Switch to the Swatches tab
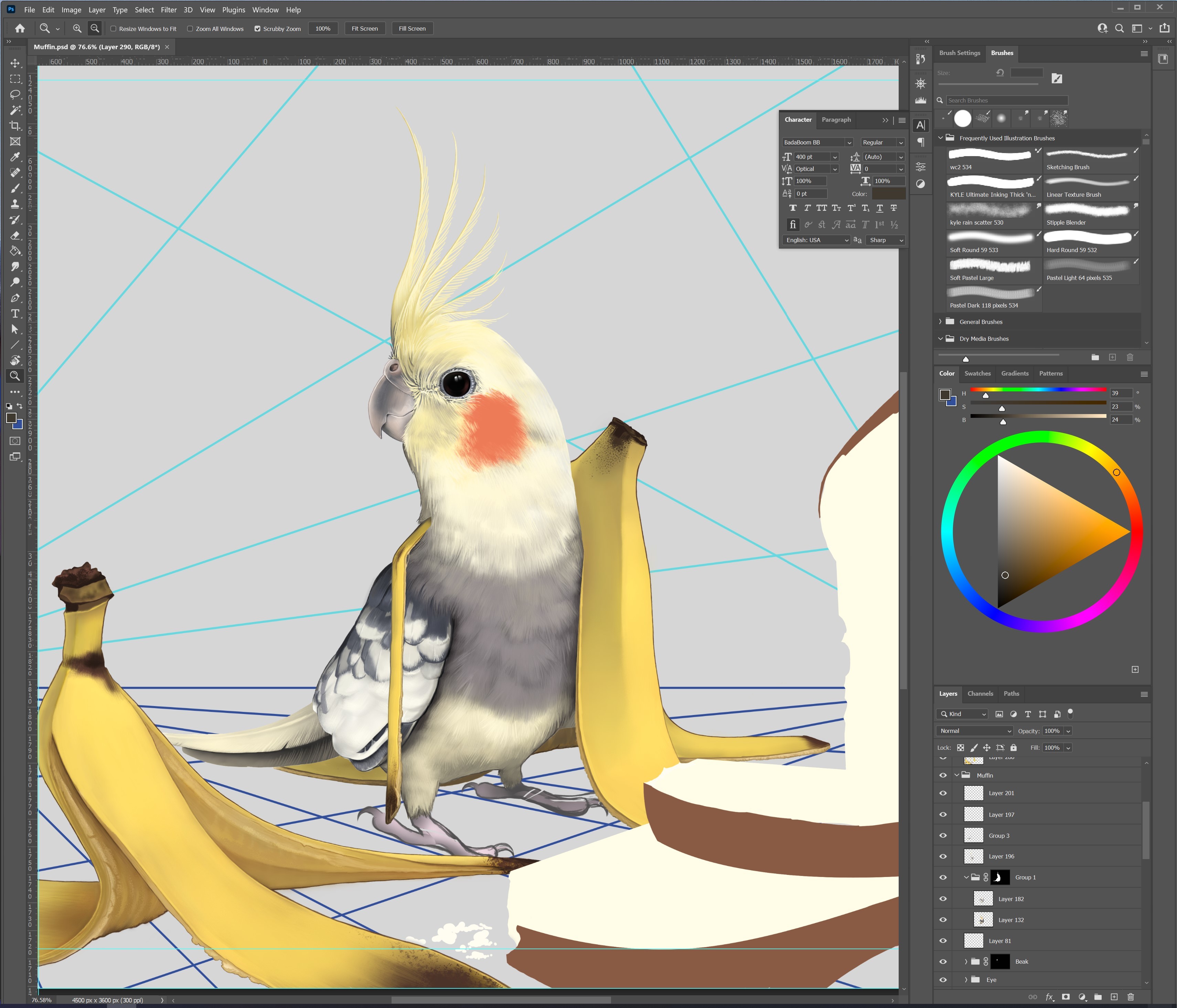1177x1008 pixels. click(977, 373)
